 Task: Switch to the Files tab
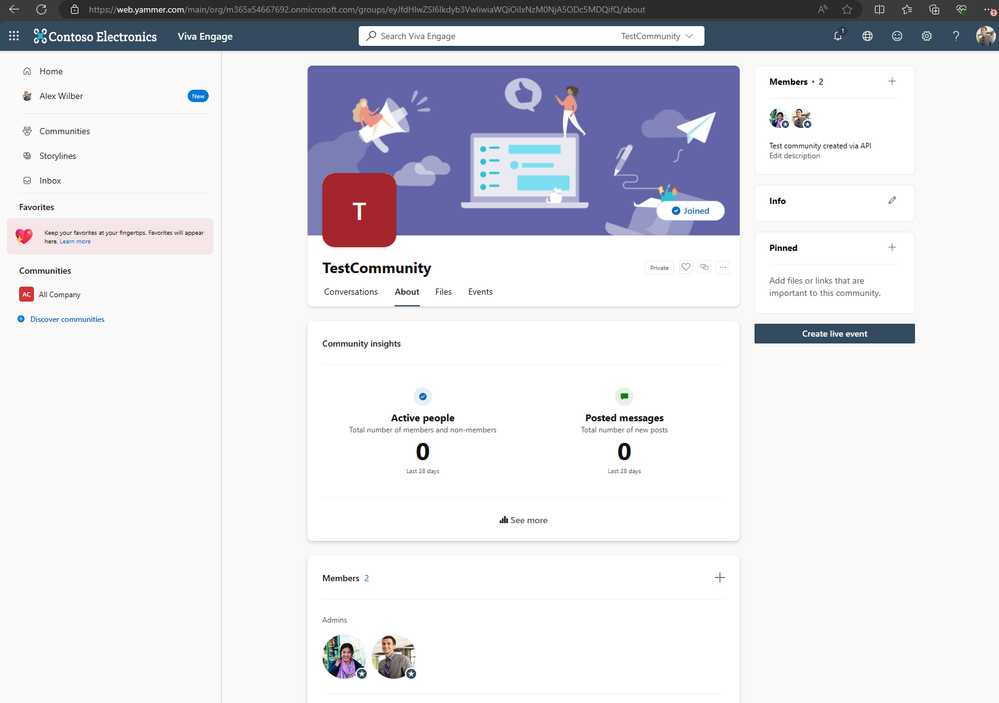point(443,292)
